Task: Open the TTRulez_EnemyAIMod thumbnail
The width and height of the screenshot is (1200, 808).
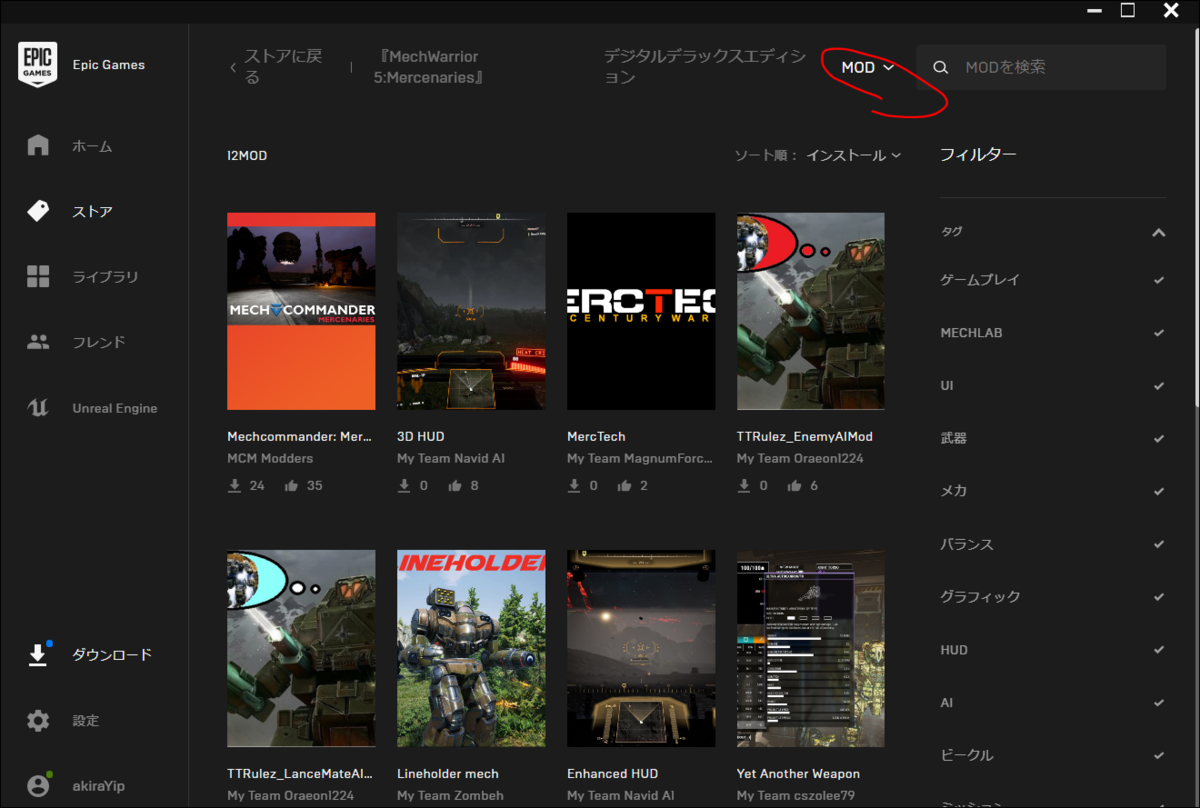Action: [x=811, y=311]
